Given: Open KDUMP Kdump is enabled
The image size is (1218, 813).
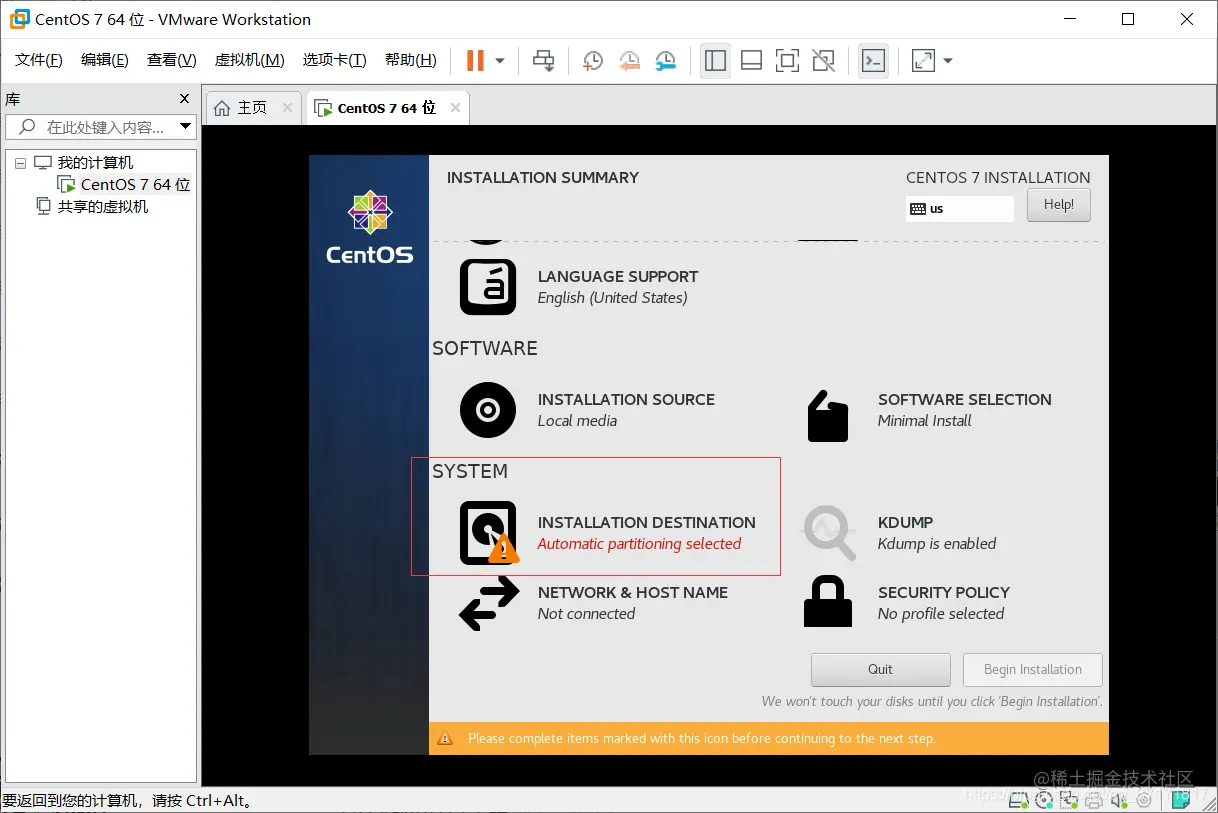Looking at the screenshot, I should [937, 533].
